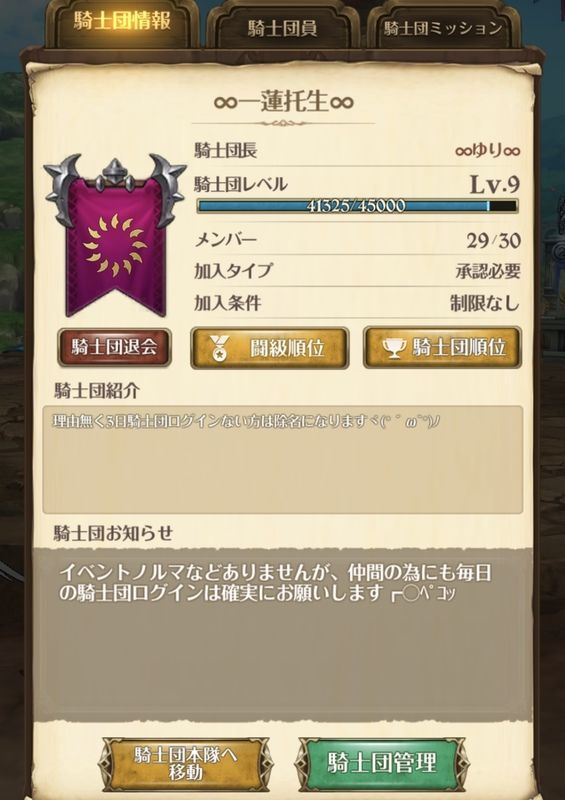Image resolution: width=565 pixels, height=800 pixels.
Task: Click the green 騎士団管理 button
Action: (x=382, y=763)
